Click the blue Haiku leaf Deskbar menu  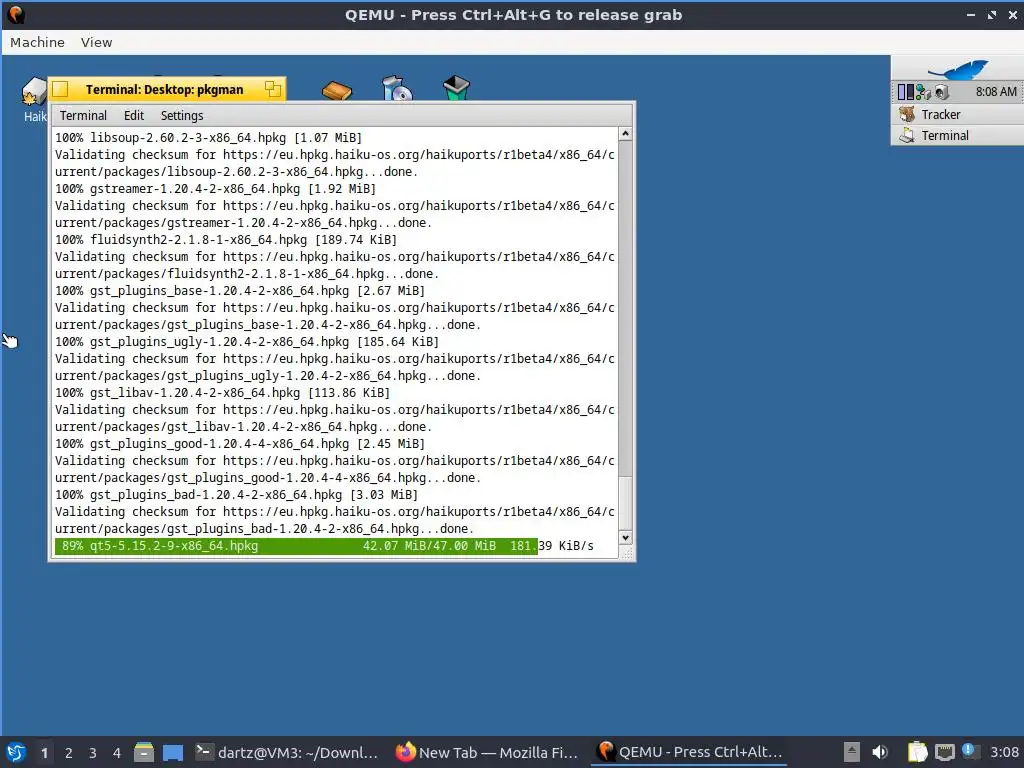coord(958,69)
